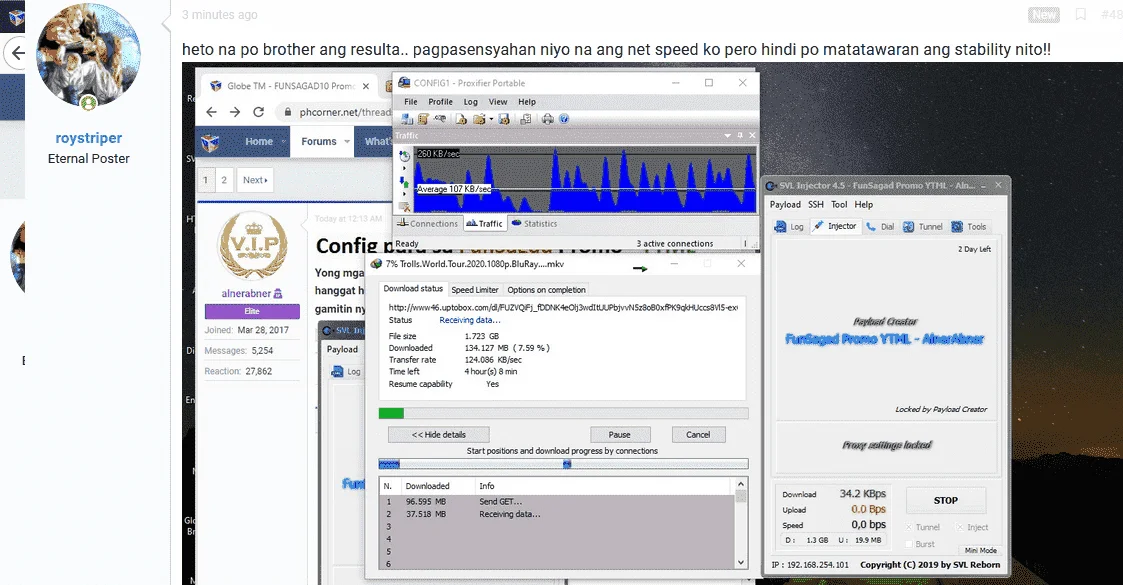Click Proxifier save profile toolbar icon
This screenshot has width=1123, height=585.
[503, 119]
